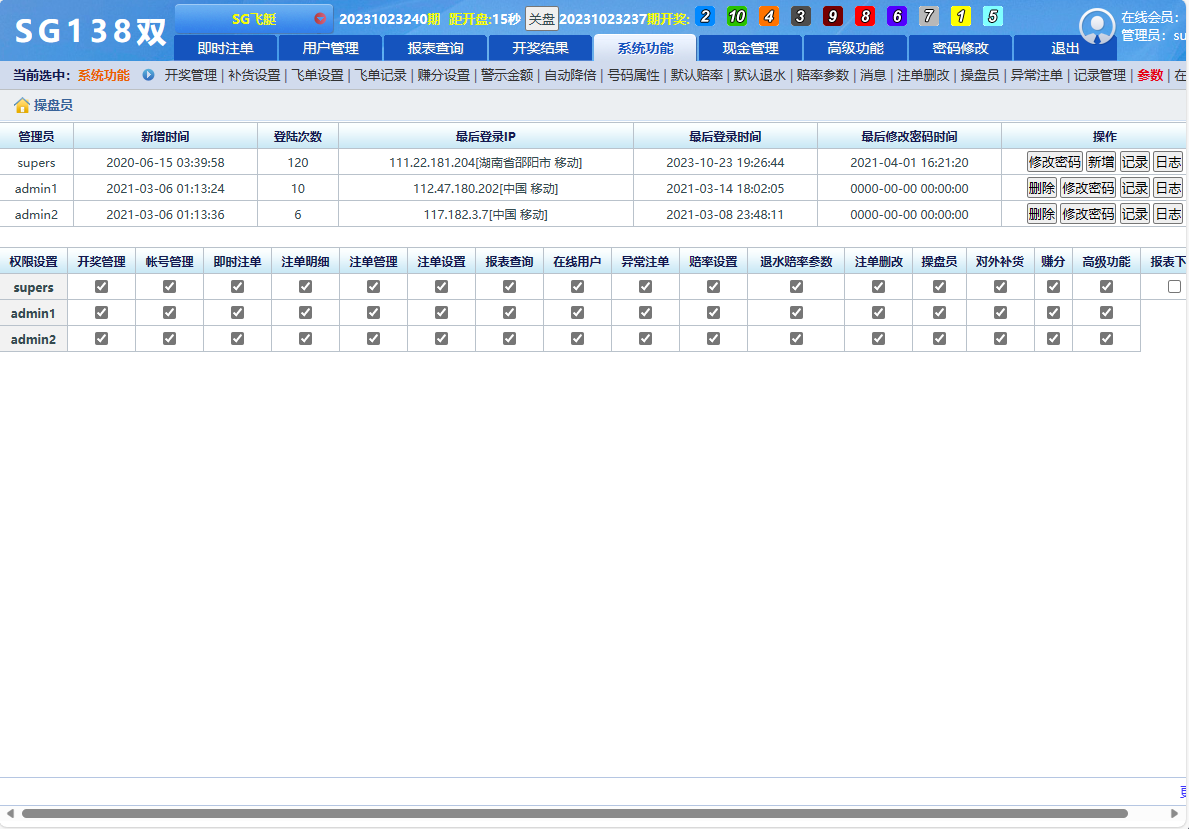Image resolution: width=1189 pixels, height=829 pixels.
Task: Toggle admin1 赔率设置 checkbox
Action: (x=714, y=312)
